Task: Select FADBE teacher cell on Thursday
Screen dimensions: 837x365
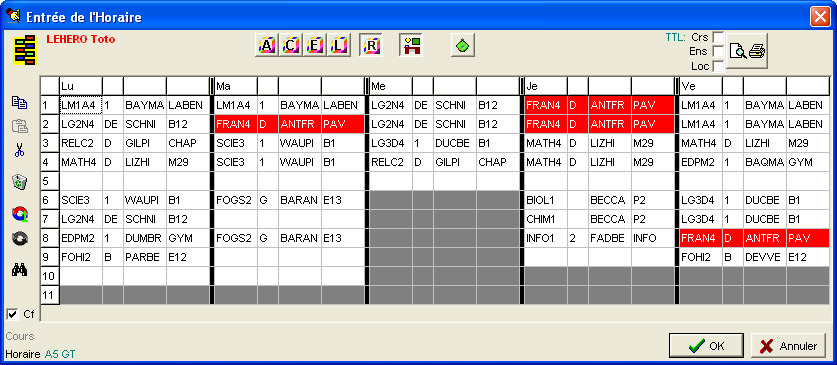Action: pos(610,238)
